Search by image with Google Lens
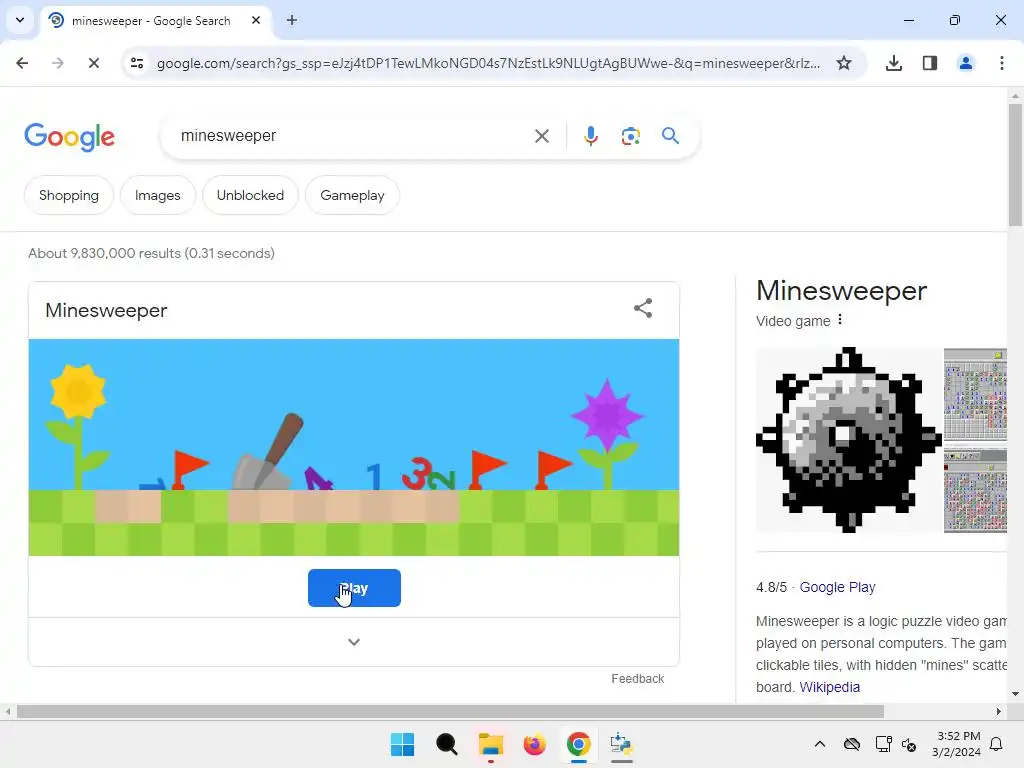This screenshot has width=1024, height=768. [x=631, y=136]
